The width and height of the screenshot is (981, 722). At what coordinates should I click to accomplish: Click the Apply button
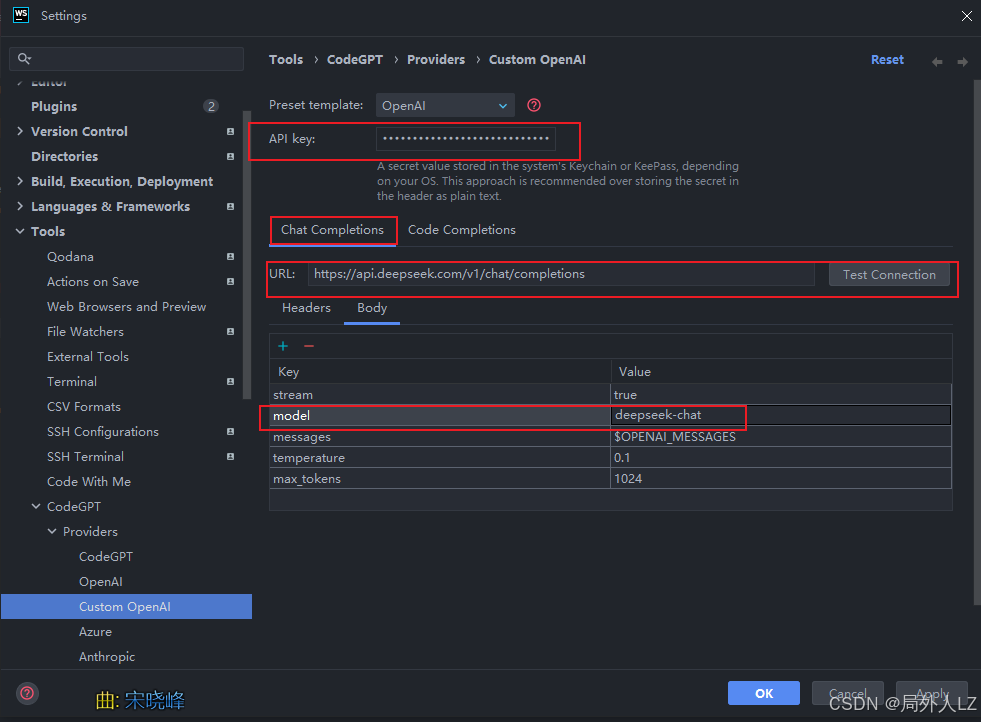tap(932, 693)
